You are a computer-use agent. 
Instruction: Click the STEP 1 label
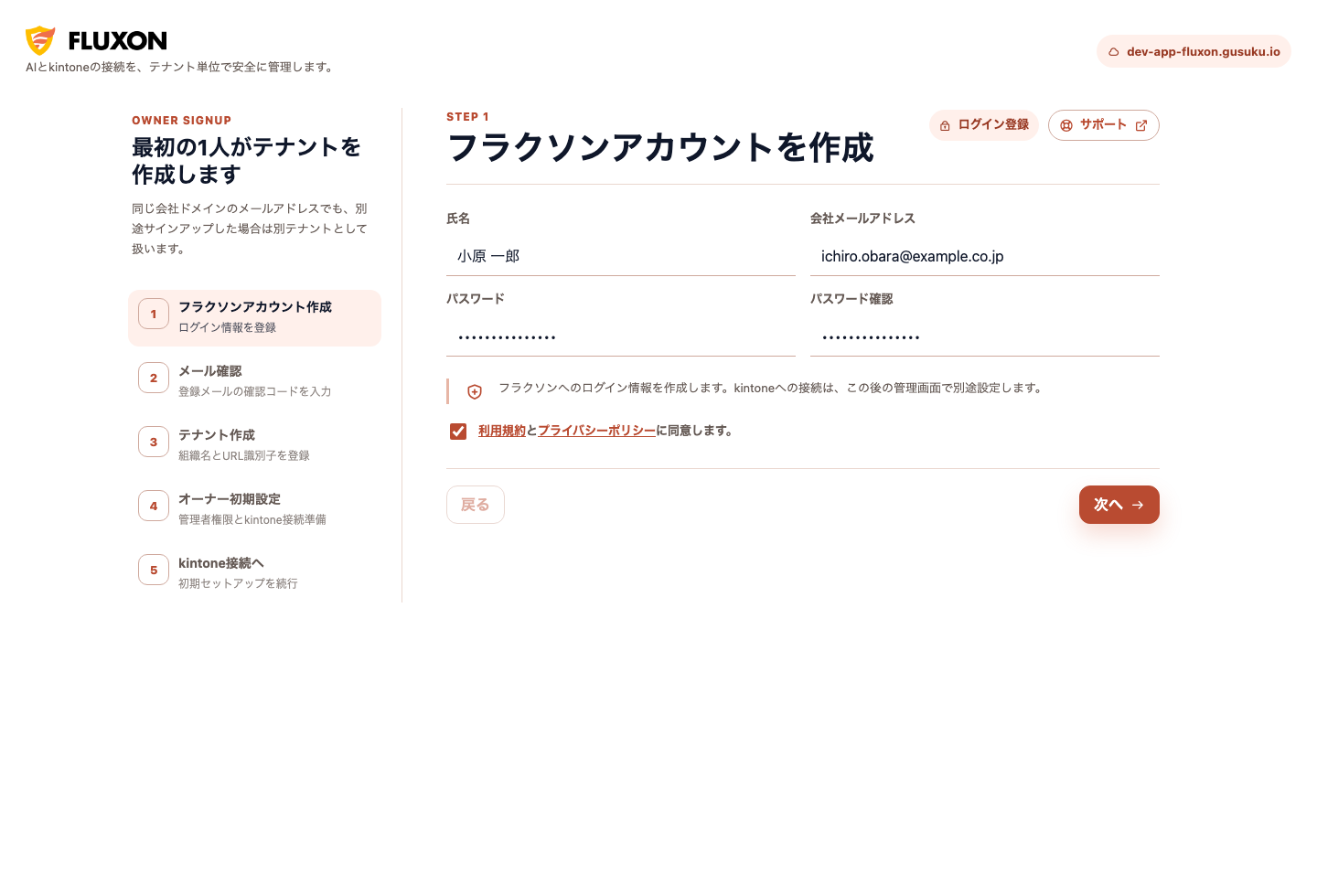pyautogui.click(x=468, y=117)
